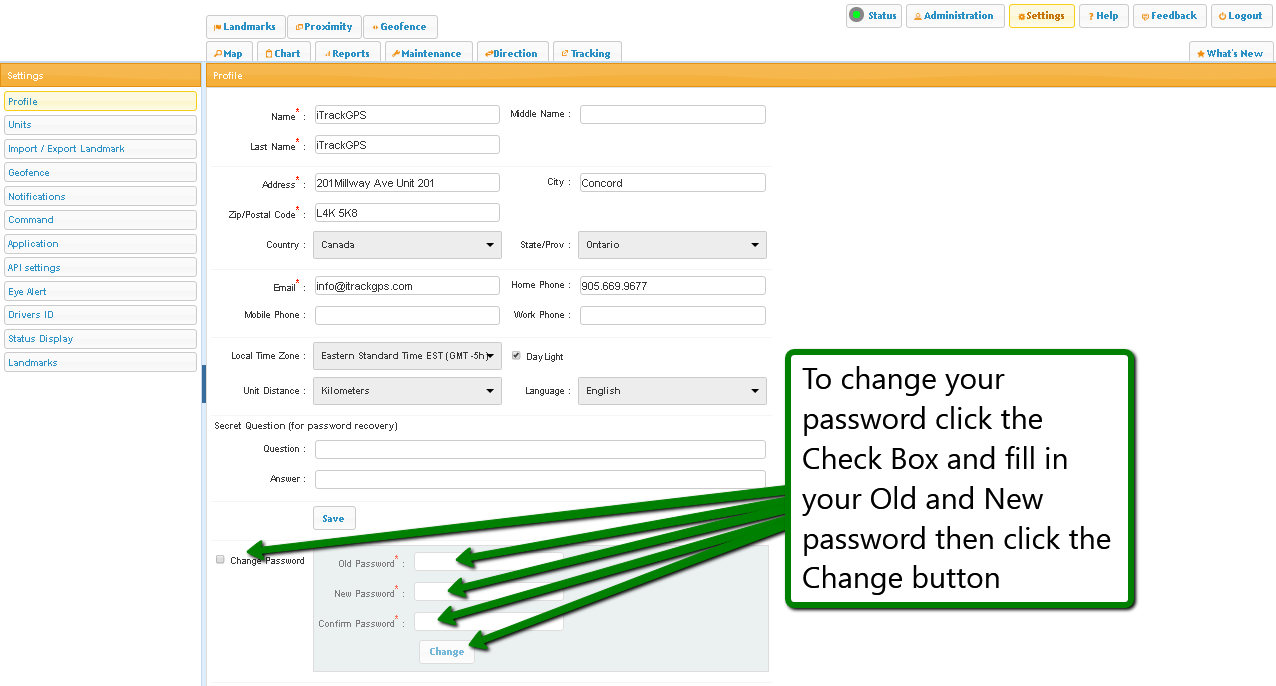Click the green Status indicator icon
The image size is (1276, 686).
(856, 15)
